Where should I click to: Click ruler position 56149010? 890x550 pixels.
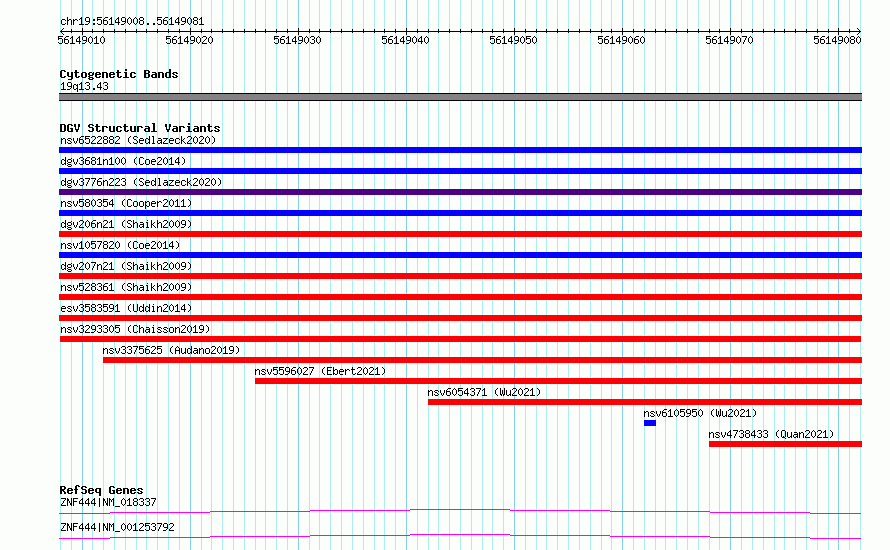[x=82, y=40]
